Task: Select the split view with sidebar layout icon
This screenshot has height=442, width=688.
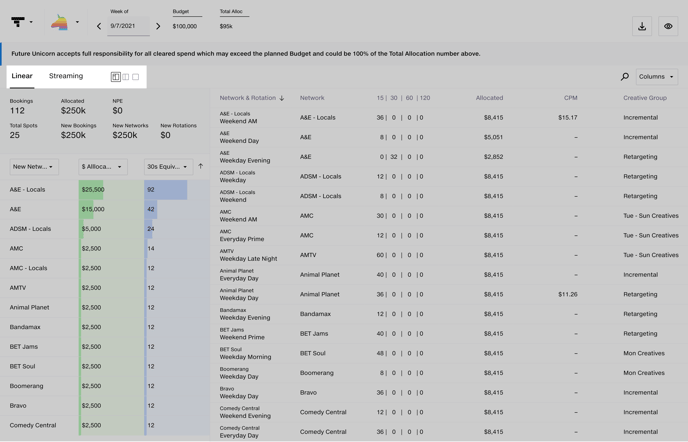Action: point(115,77)
